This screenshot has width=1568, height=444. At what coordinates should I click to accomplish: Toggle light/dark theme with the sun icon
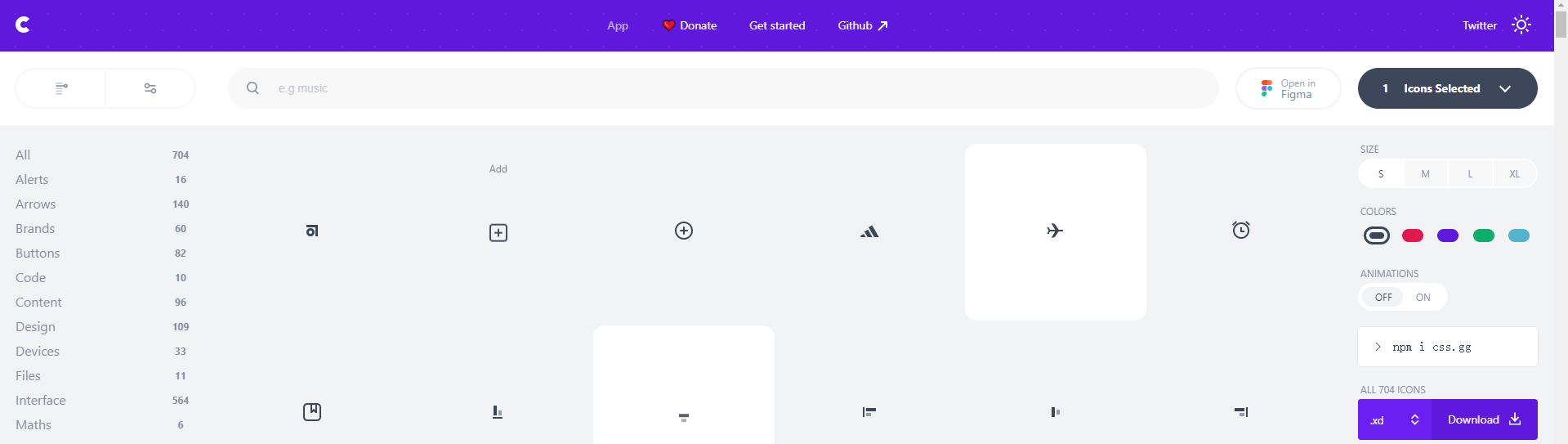[1521, 25]
